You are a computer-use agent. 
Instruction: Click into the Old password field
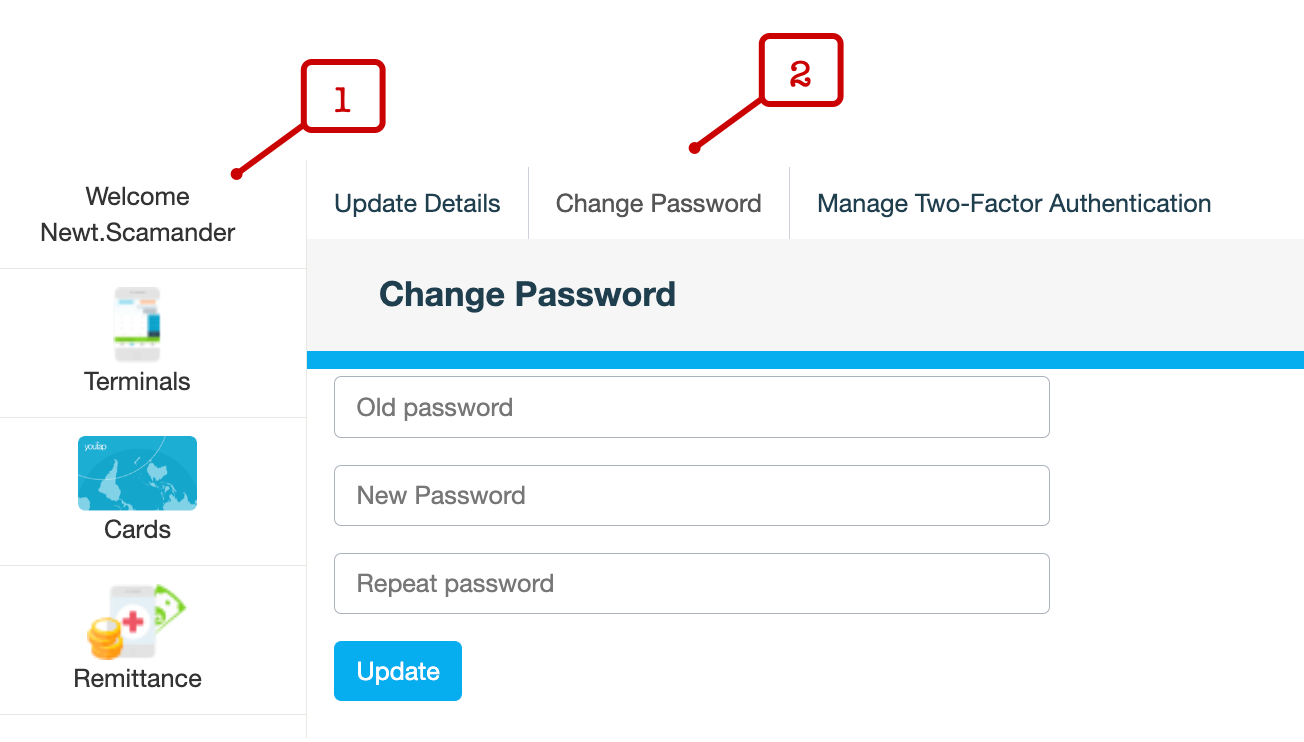coord(691,407)
